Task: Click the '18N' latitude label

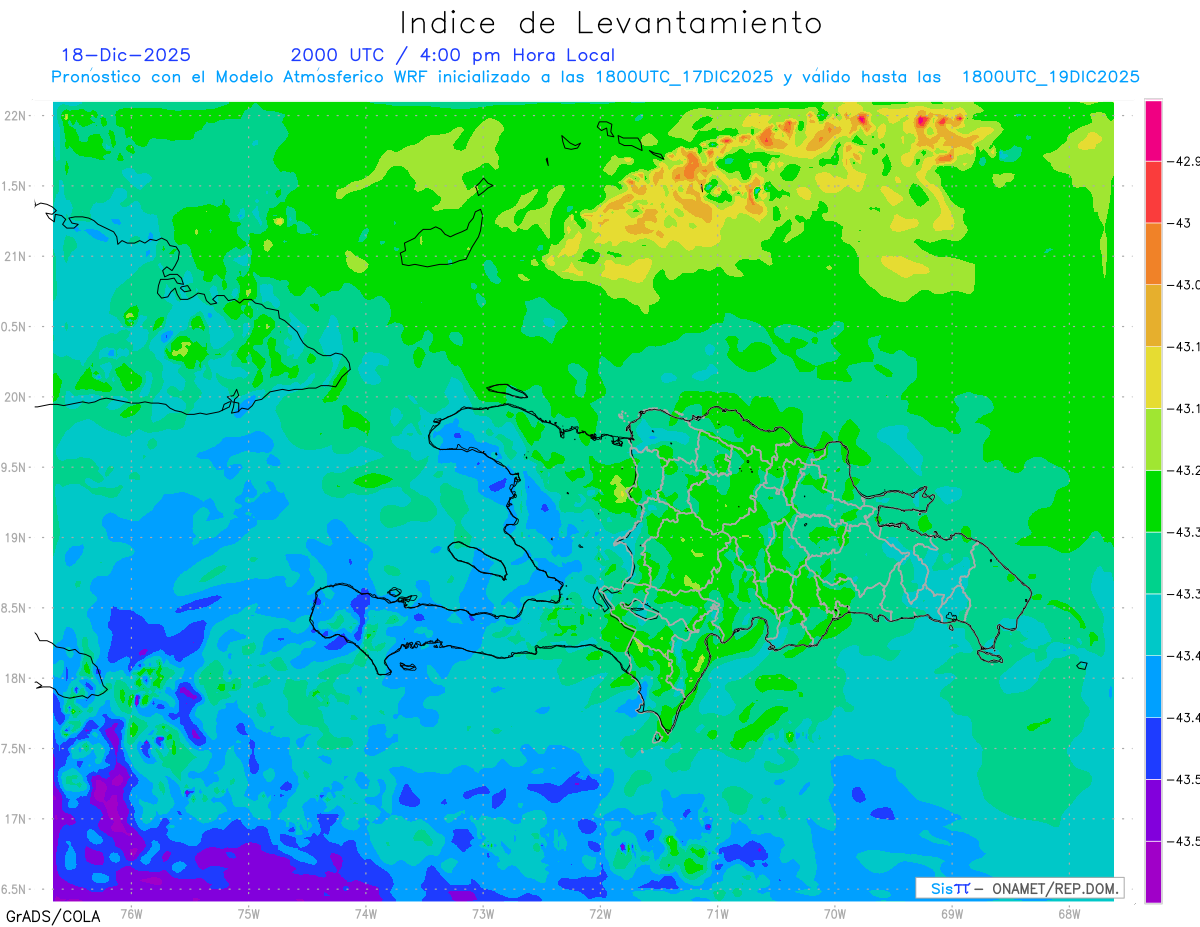Action: (17, 678)
